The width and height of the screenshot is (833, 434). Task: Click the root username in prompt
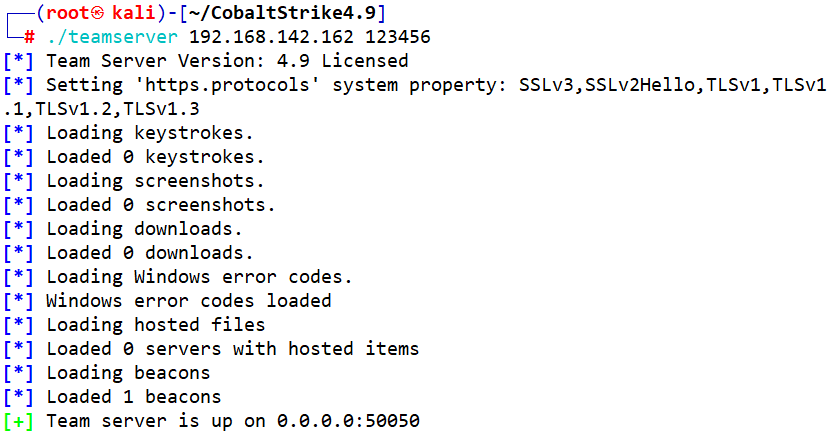[x=67, y=13]
